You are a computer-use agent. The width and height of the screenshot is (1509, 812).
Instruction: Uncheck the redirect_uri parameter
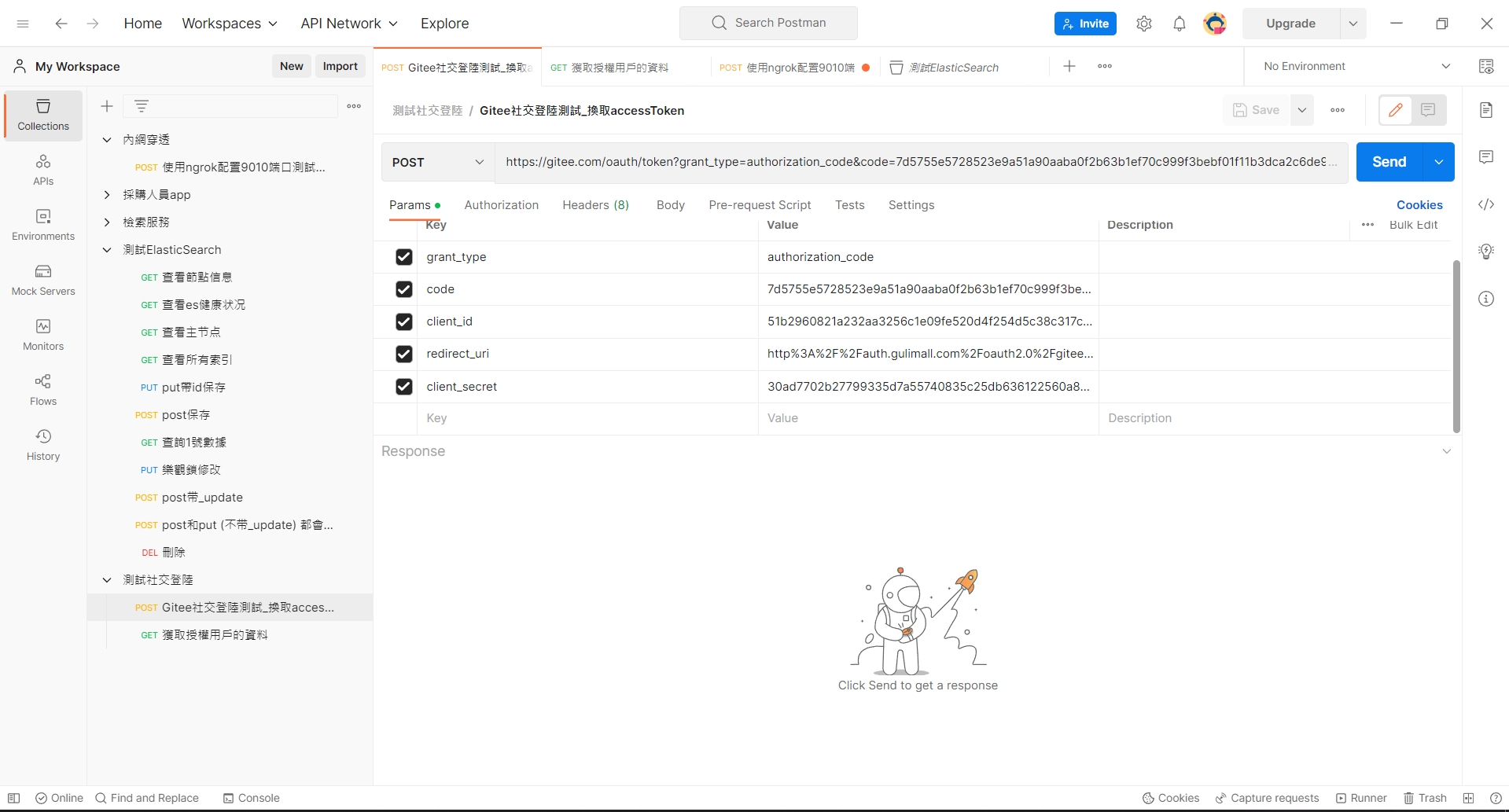pyautogui.click(x=404, y=354)
